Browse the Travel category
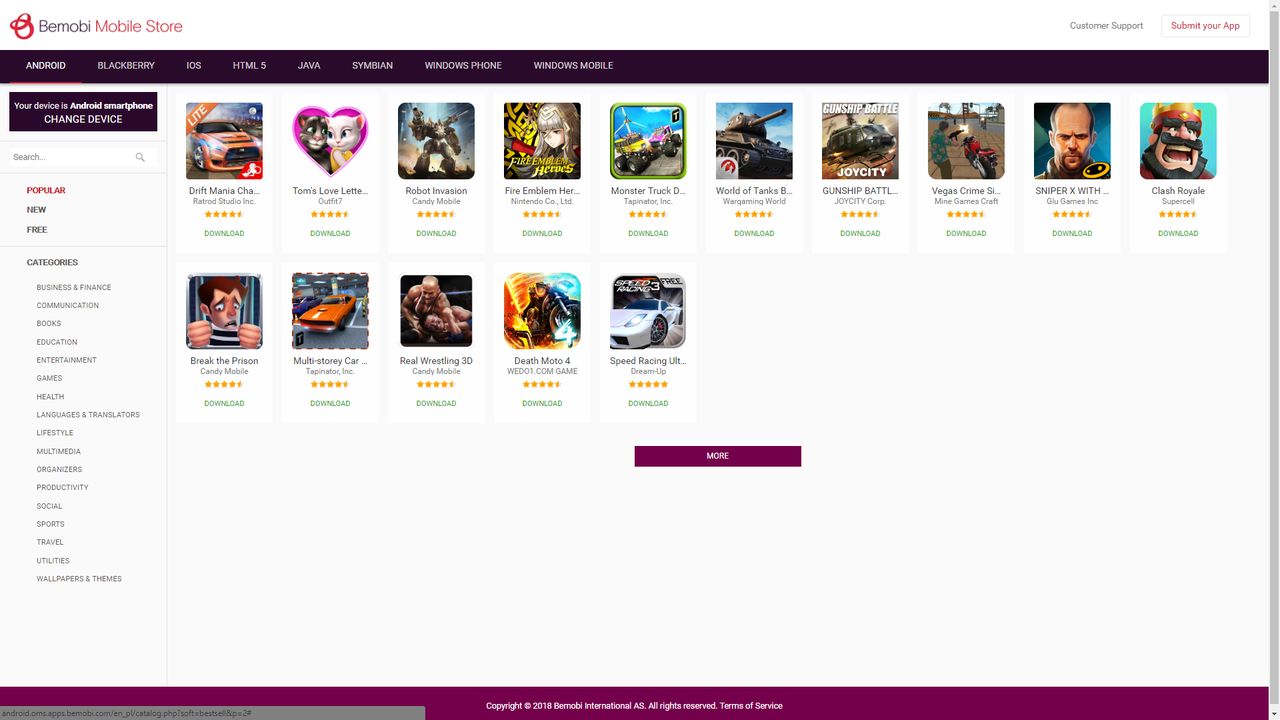This screenshot has width=1280, height=720. pyautogui.click(x=50, y=542)
